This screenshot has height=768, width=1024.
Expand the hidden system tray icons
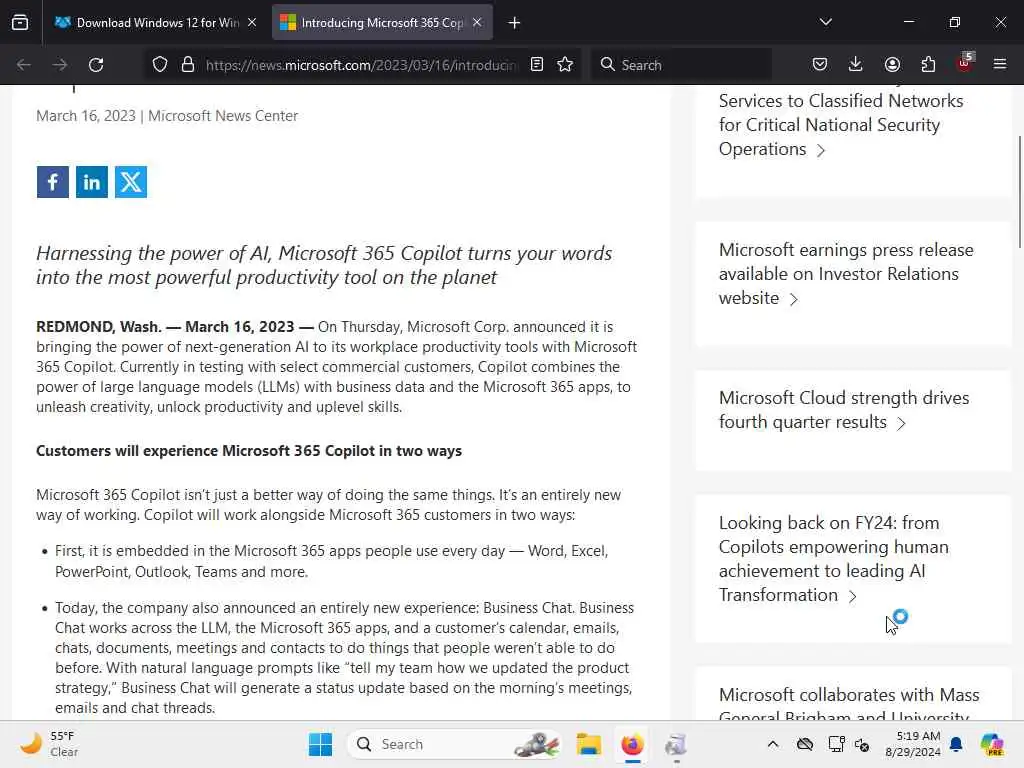pyautogui.click(x=773, y=744)
